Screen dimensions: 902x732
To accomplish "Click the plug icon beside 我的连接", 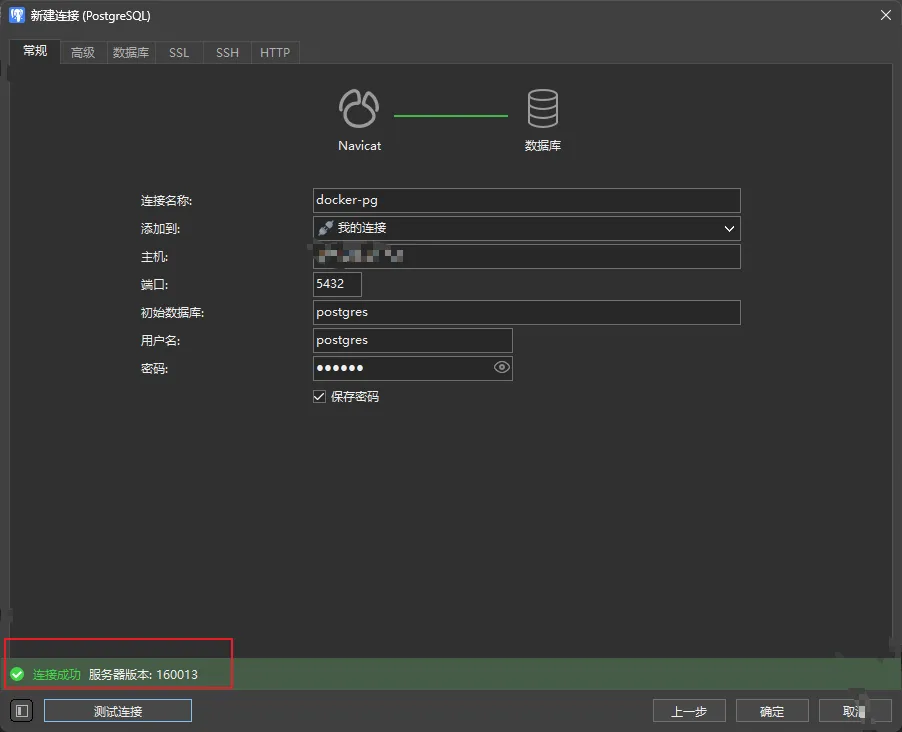I will coord(326,228).
